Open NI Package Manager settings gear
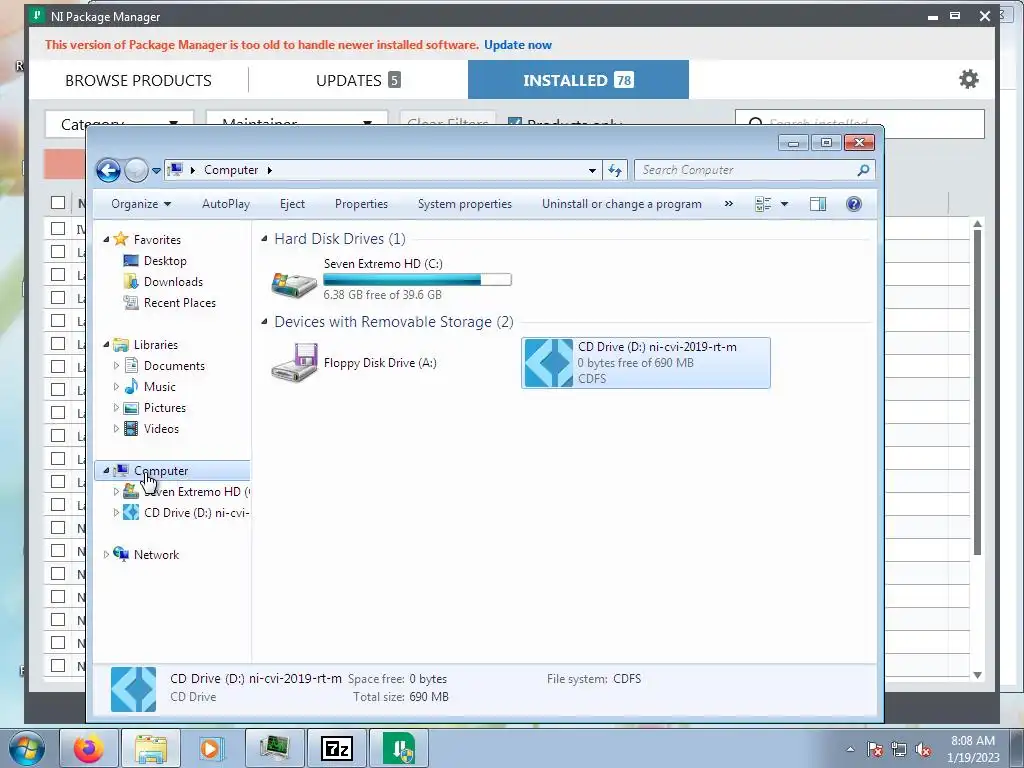The width and height of the screenshot is (1024, 768). tap(968, 79)
